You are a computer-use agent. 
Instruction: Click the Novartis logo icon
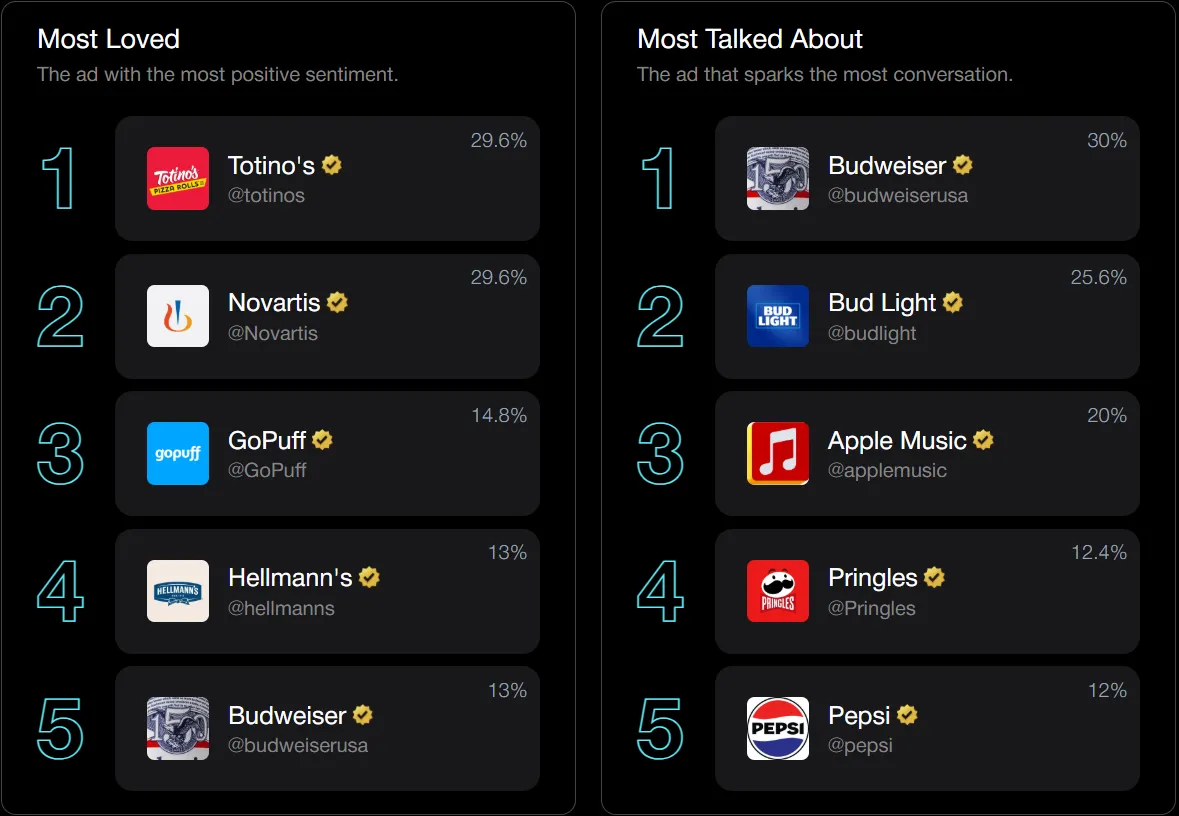coord(178,316)
